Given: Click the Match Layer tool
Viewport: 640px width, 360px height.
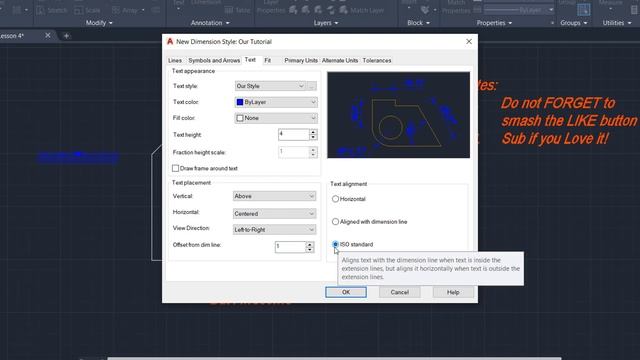Looking at the screenshot, I should point(362,10).
